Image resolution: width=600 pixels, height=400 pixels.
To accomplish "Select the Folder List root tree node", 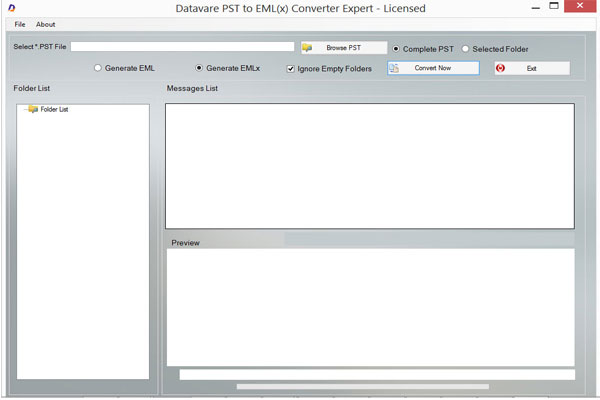I will click(x=54, y=109).
